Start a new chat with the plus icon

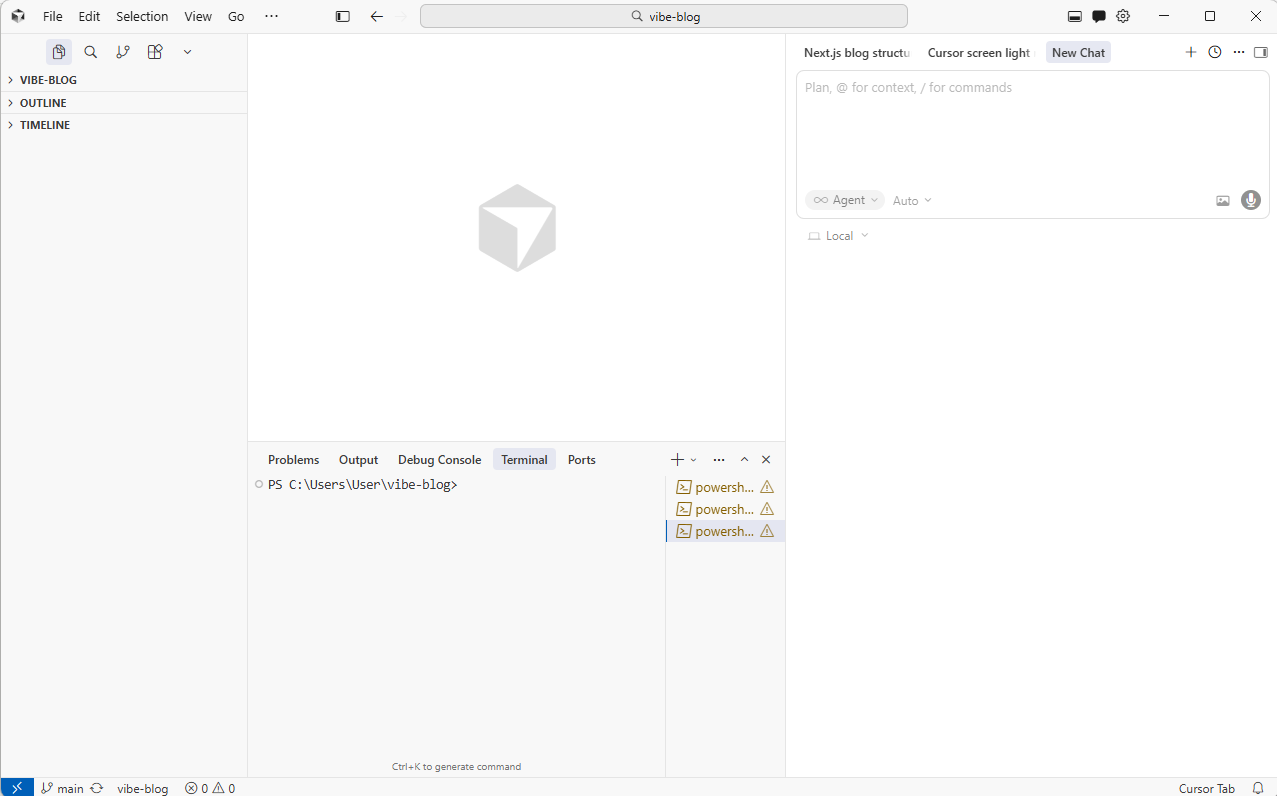click(1190, 52)
